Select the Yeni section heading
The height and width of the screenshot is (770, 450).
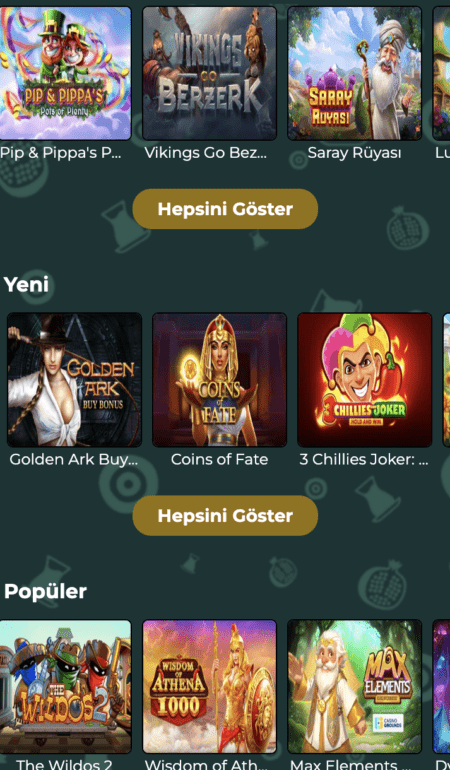[26, 284]
